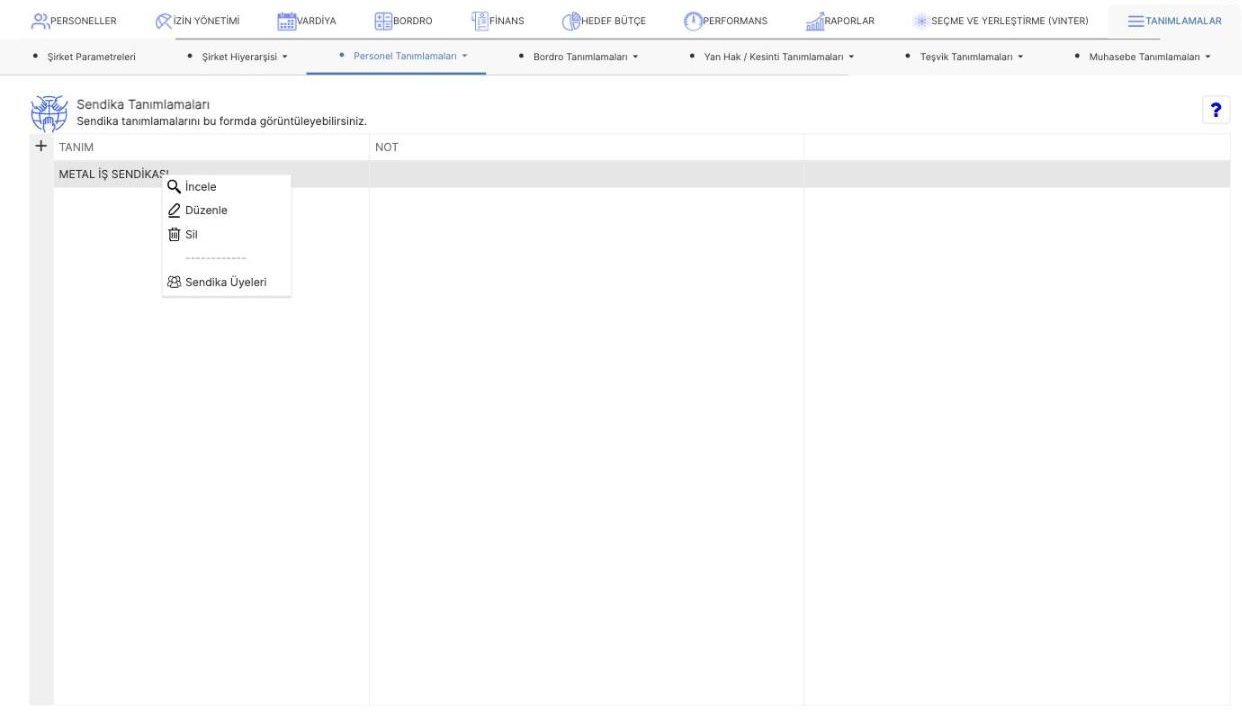This screenshot has height=715, width=1242.
Task: Choose Sil from the context menu
Action: click(x=227, y=234)
